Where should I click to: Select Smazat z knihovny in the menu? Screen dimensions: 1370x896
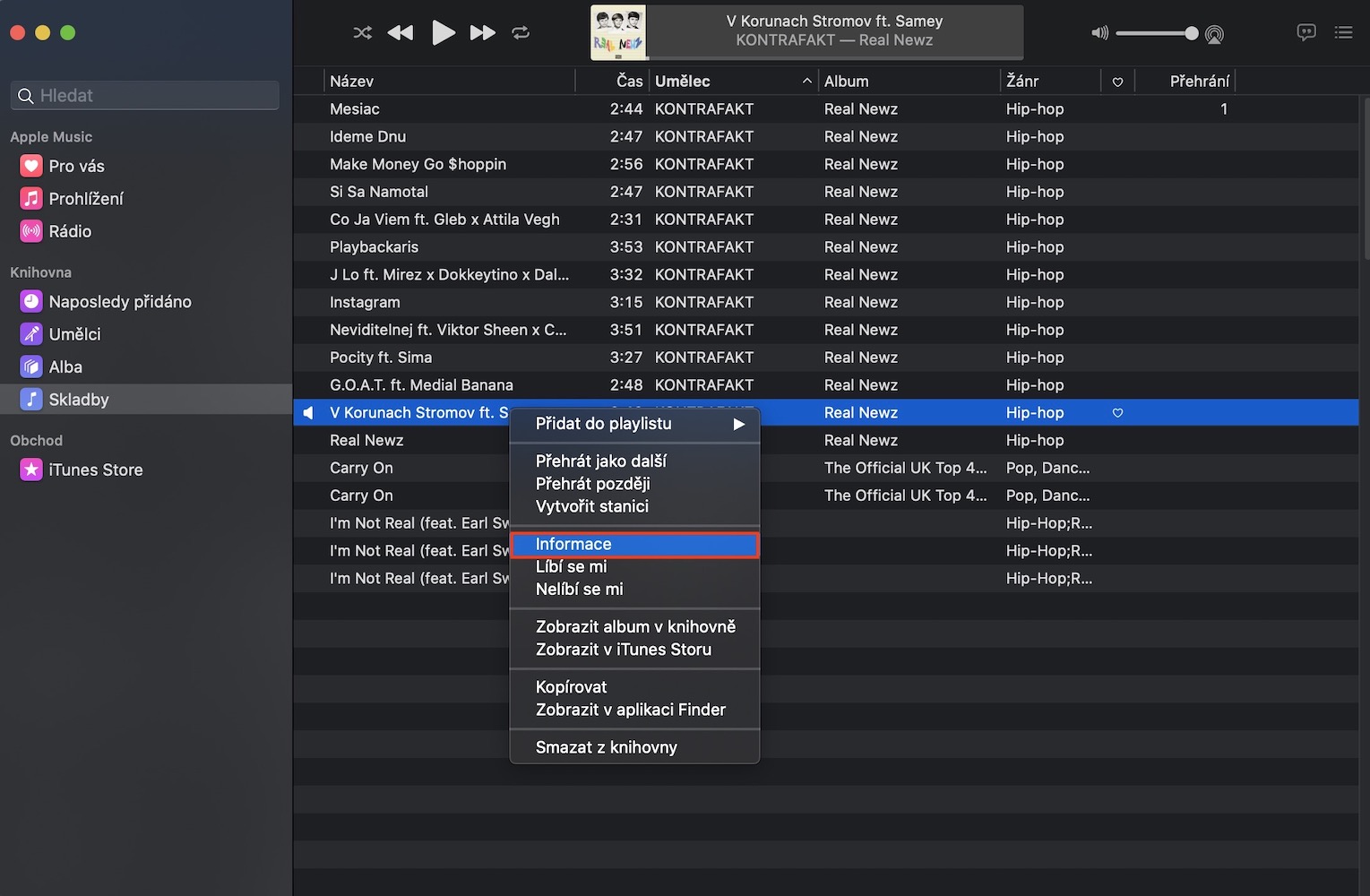point(607,747)
